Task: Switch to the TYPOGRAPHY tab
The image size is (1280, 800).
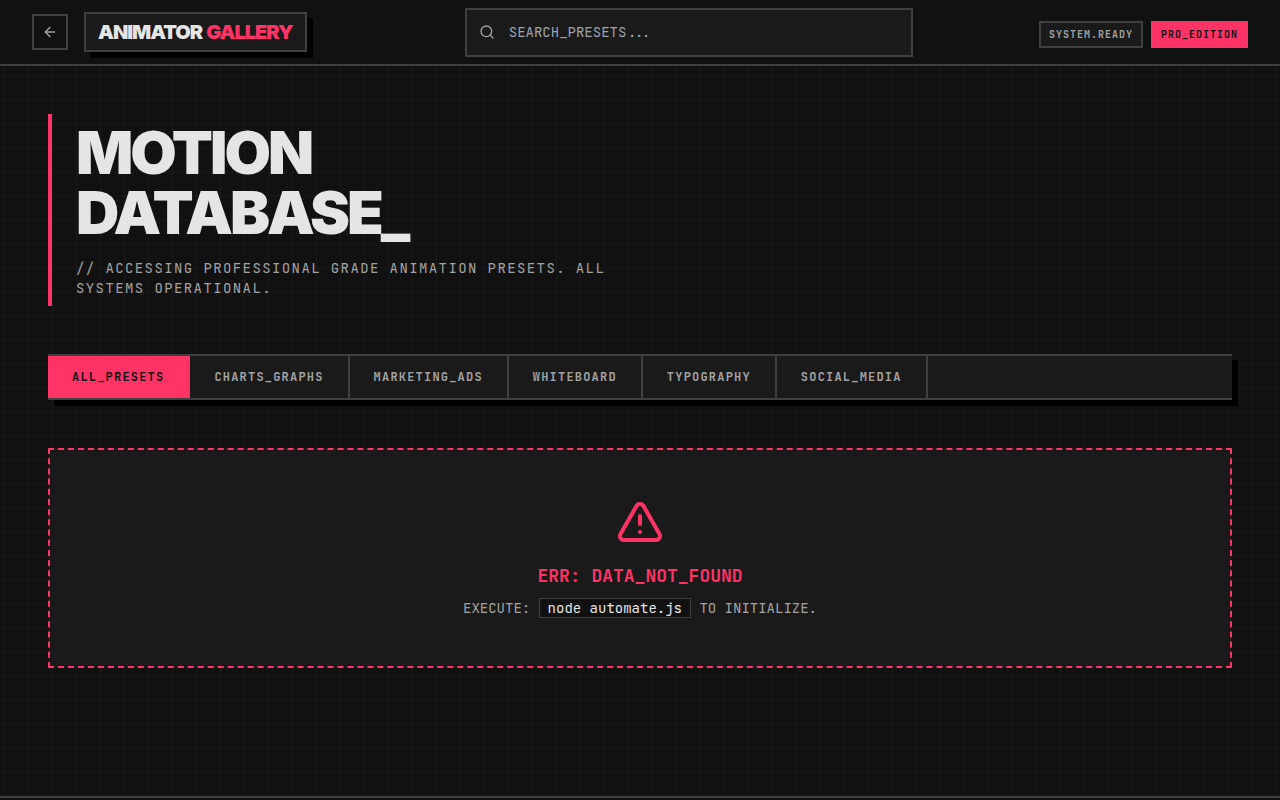Action: 708,377
